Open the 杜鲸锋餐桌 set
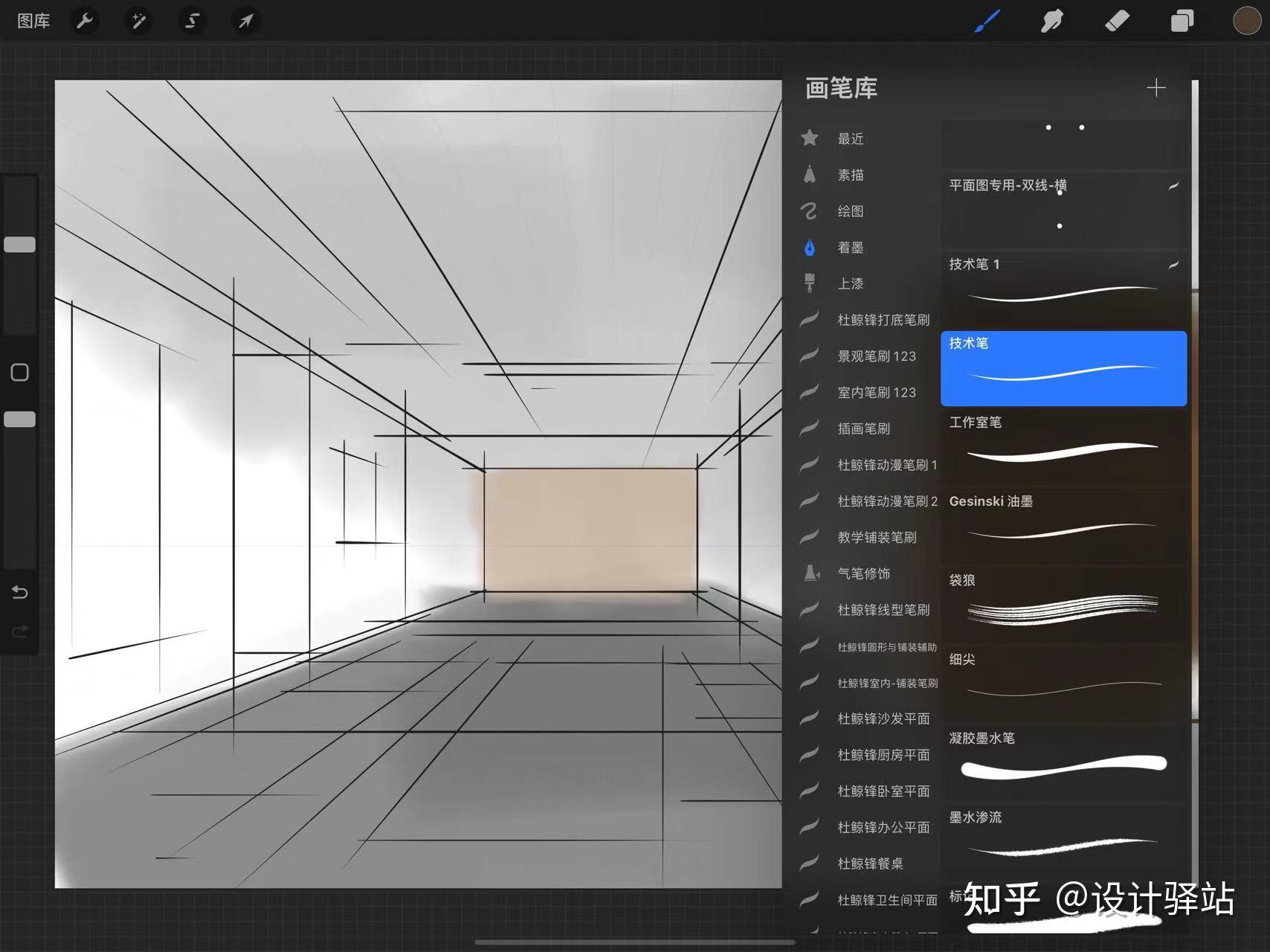1270x952 pixels. click(868, 863)
